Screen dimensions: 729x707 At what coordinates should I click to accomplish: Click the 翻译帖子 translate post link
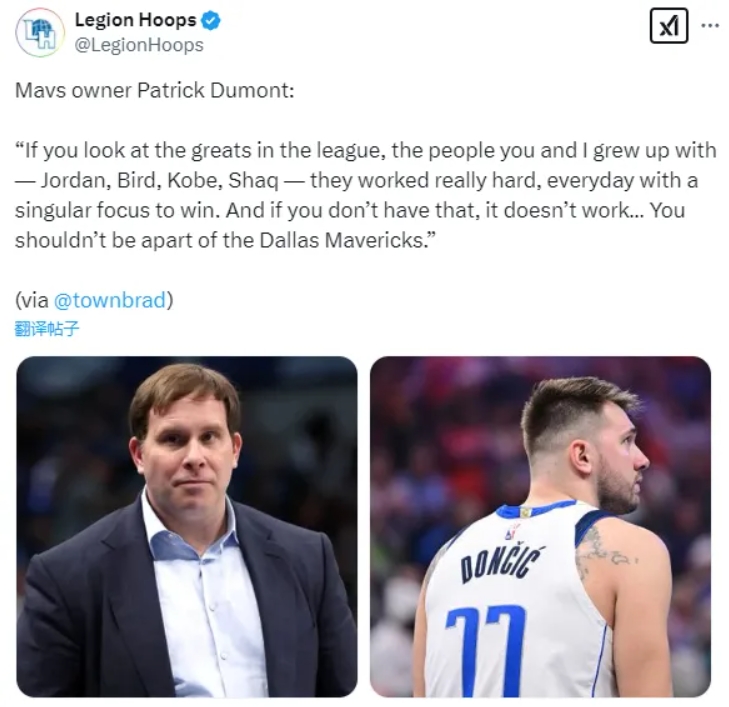47,329
